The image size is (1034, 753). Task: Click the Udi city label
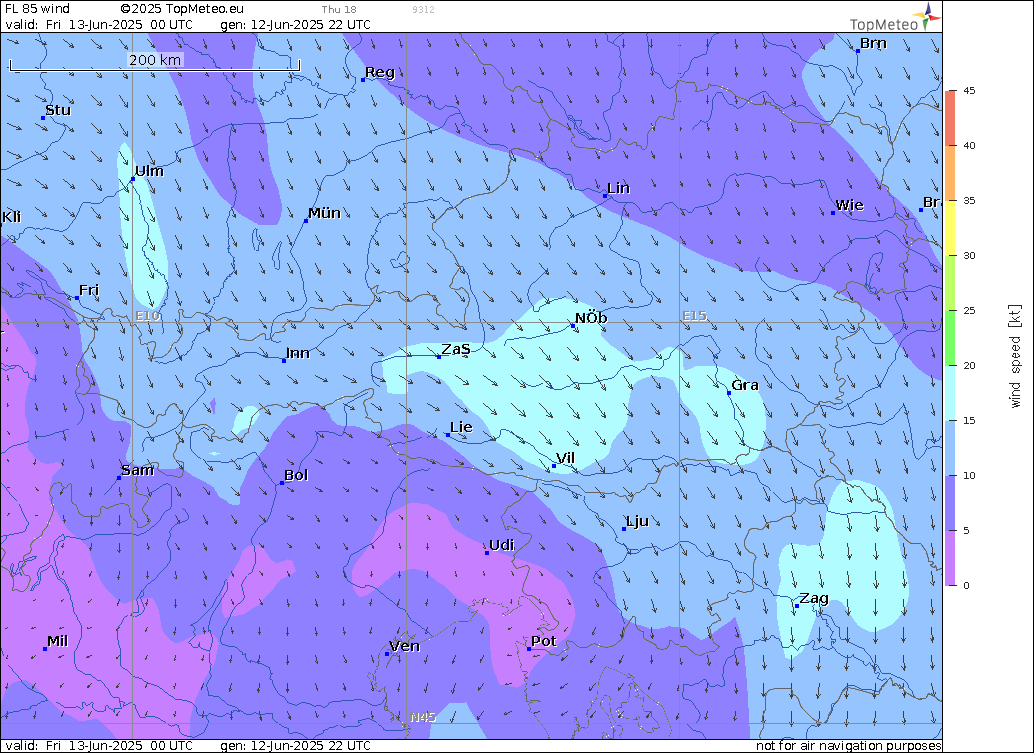pyautogui.click(x=502, y=545)
